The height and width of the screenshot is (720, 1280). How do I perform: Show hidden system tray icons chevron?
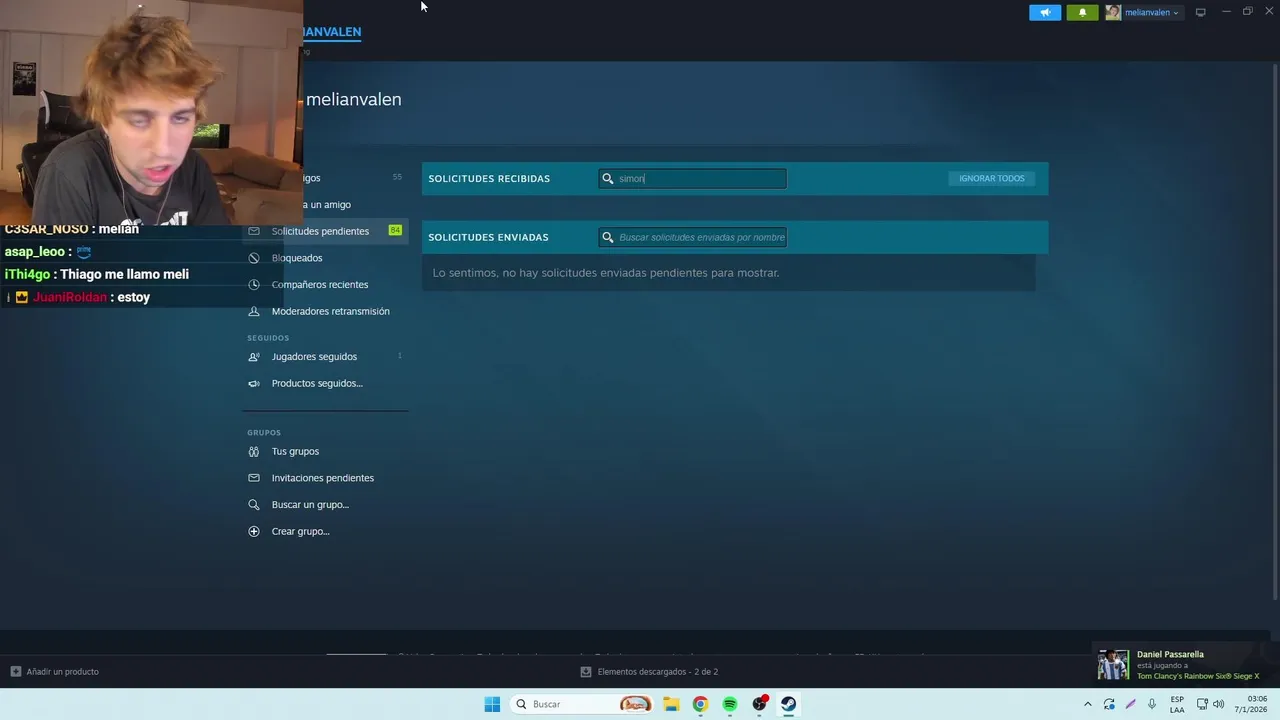pyautogui.click(x=1088, y=704)
